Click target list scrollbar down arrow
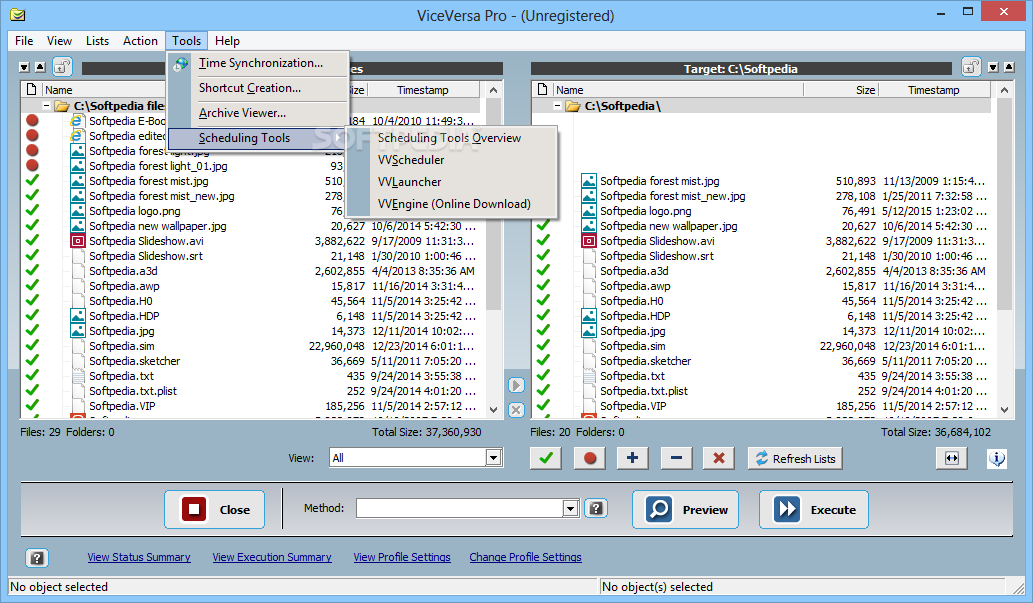 point(1004,409)
